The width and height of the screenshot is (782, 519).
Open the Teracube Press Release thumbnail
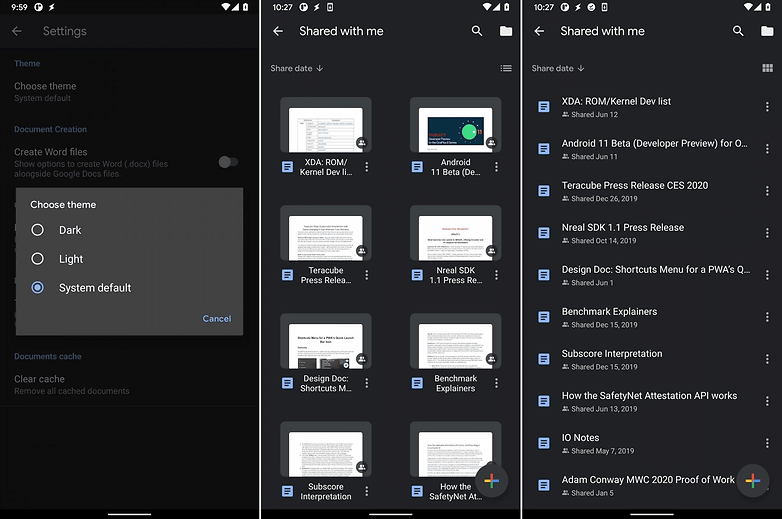[x=326, y=233]
